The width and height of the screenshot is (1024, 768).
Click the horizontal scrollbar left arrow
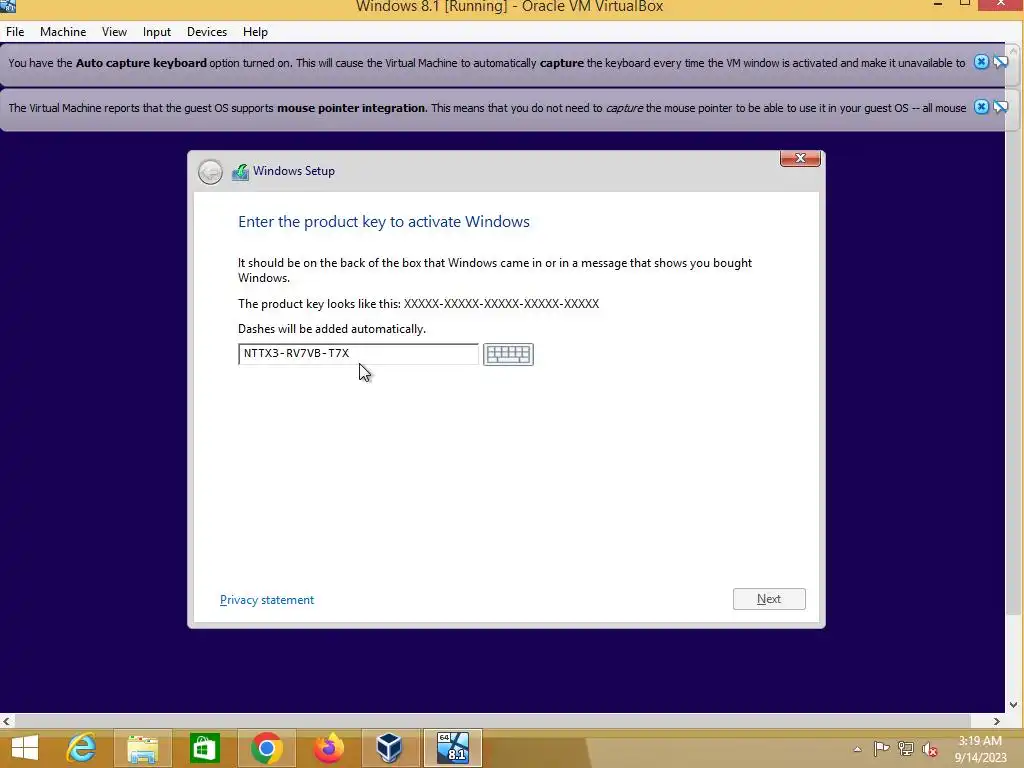tap(7, 721)
